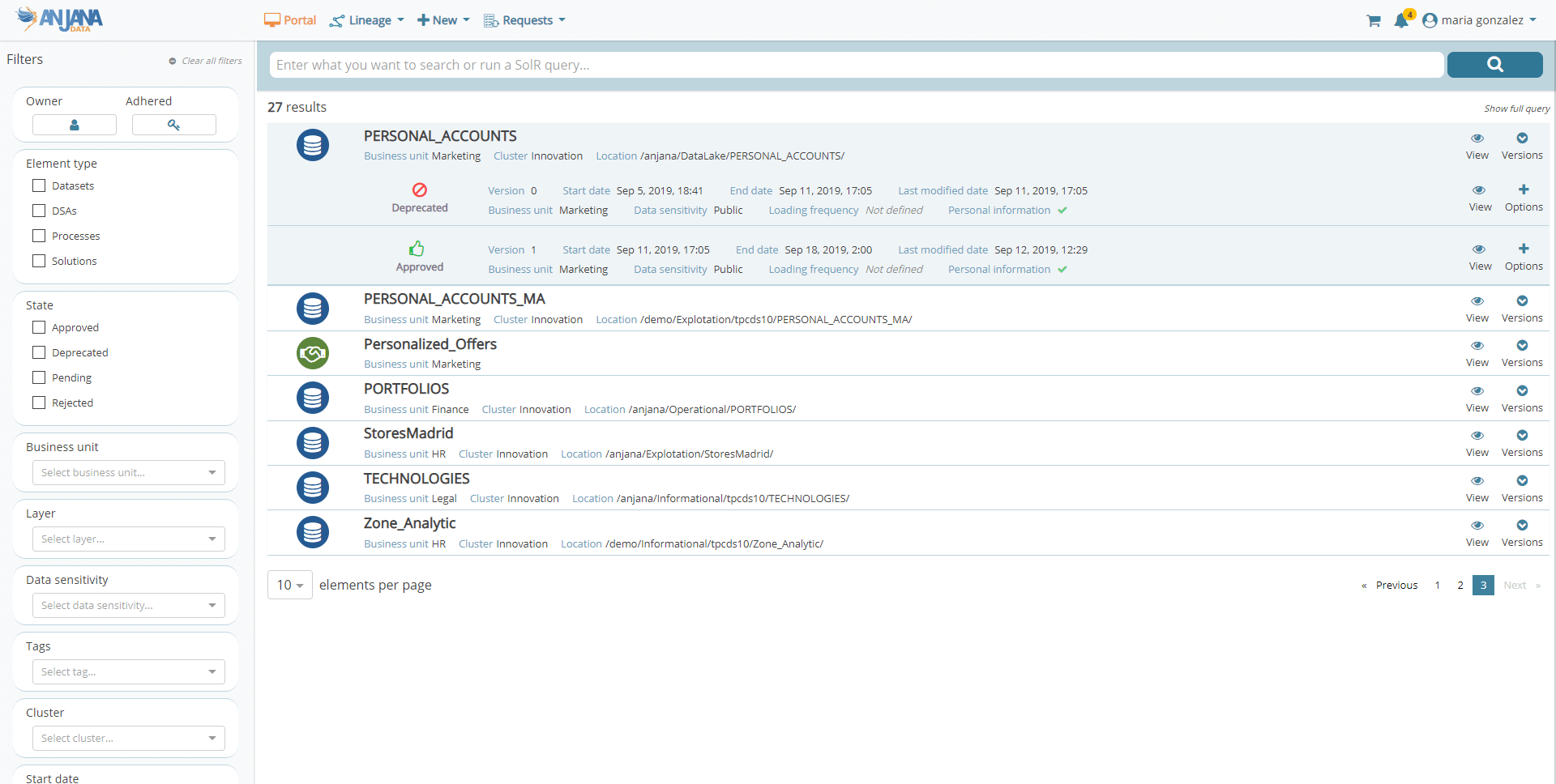Click the shopping cart icon
1556x784 pixels.
pyautogui.click(x=1373, y=21)
